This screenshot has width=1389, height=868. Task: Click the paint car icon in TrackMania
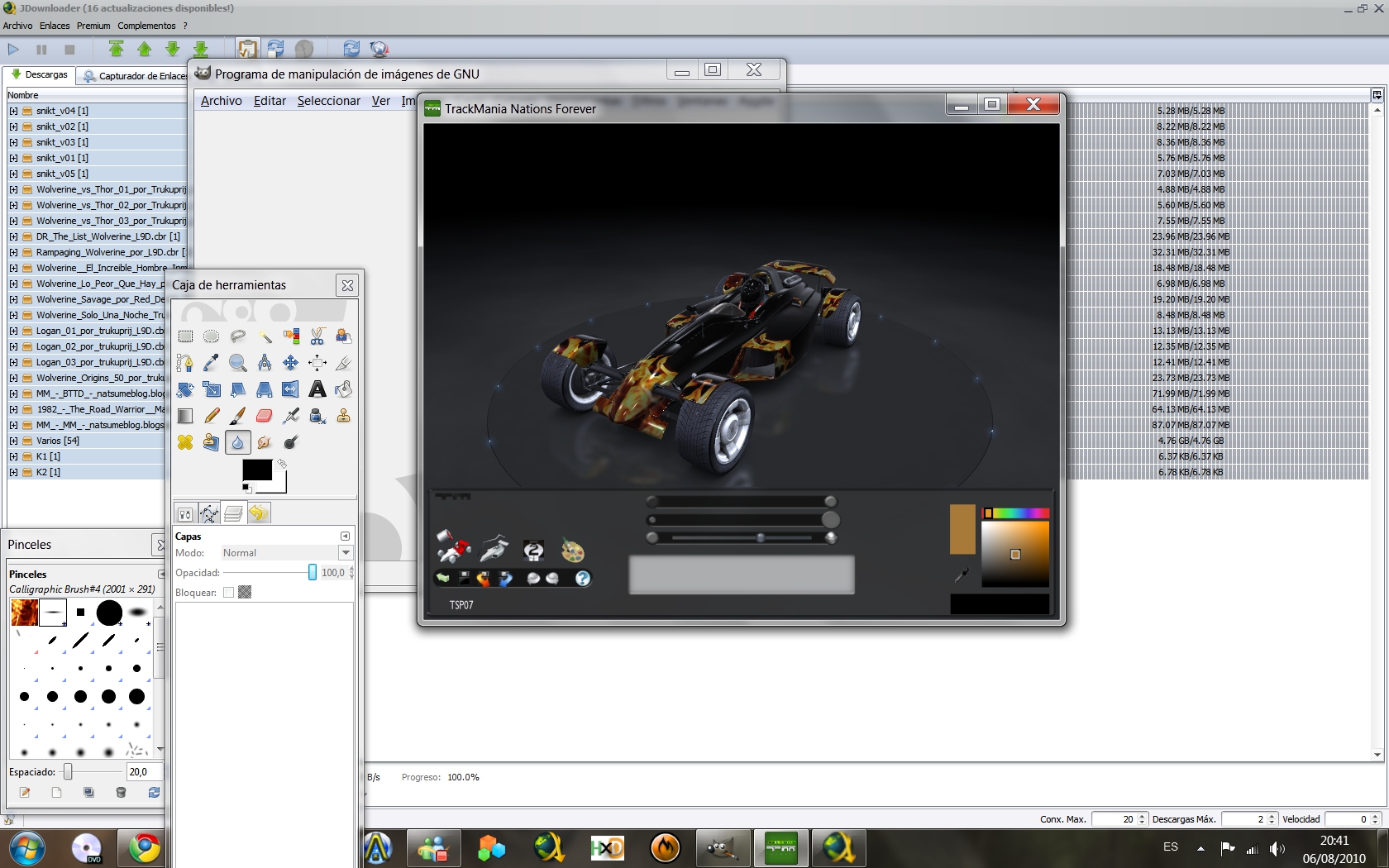(x=454, y=547)
